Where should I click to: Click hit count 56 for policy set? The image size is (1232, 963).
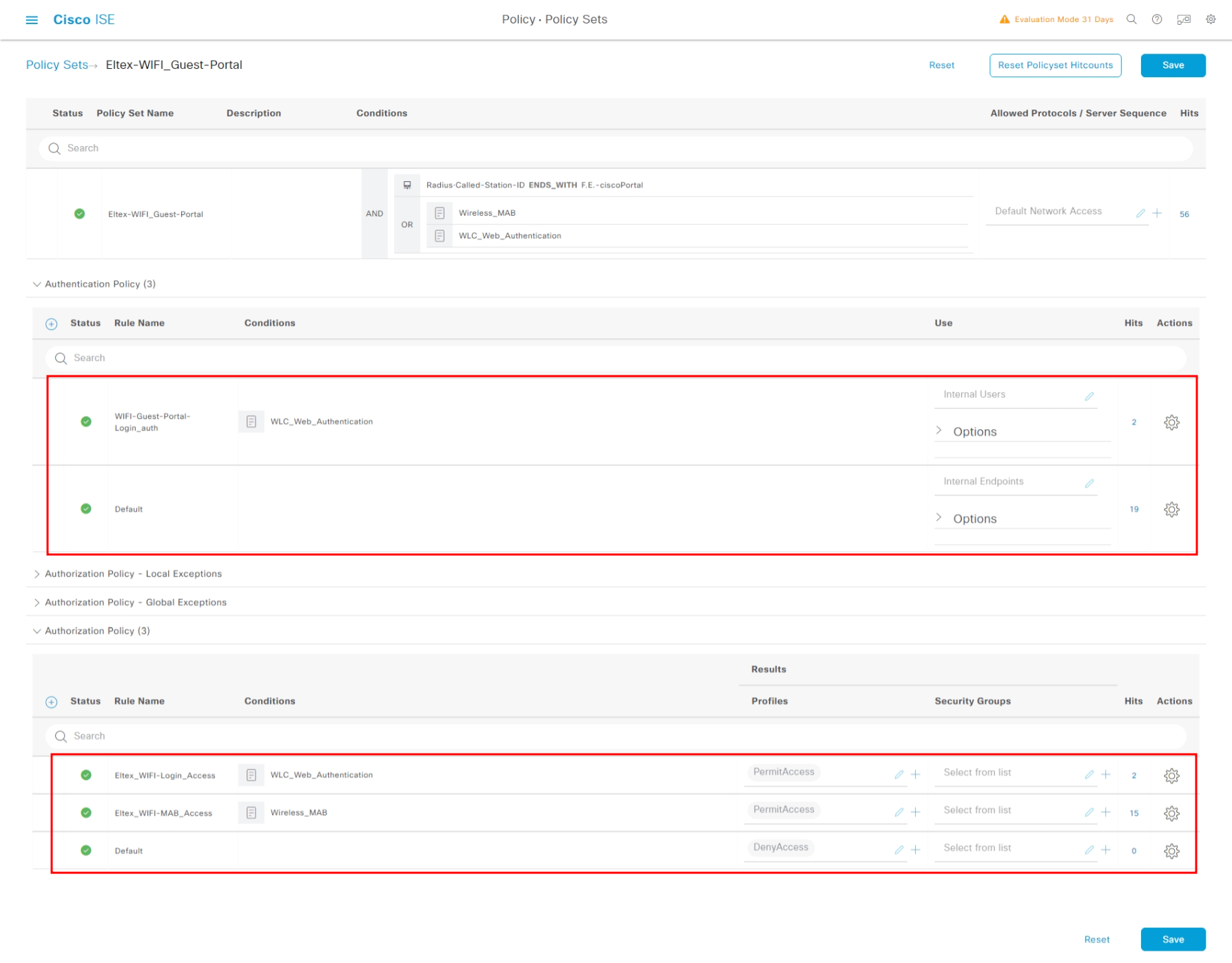point(1184,214)
